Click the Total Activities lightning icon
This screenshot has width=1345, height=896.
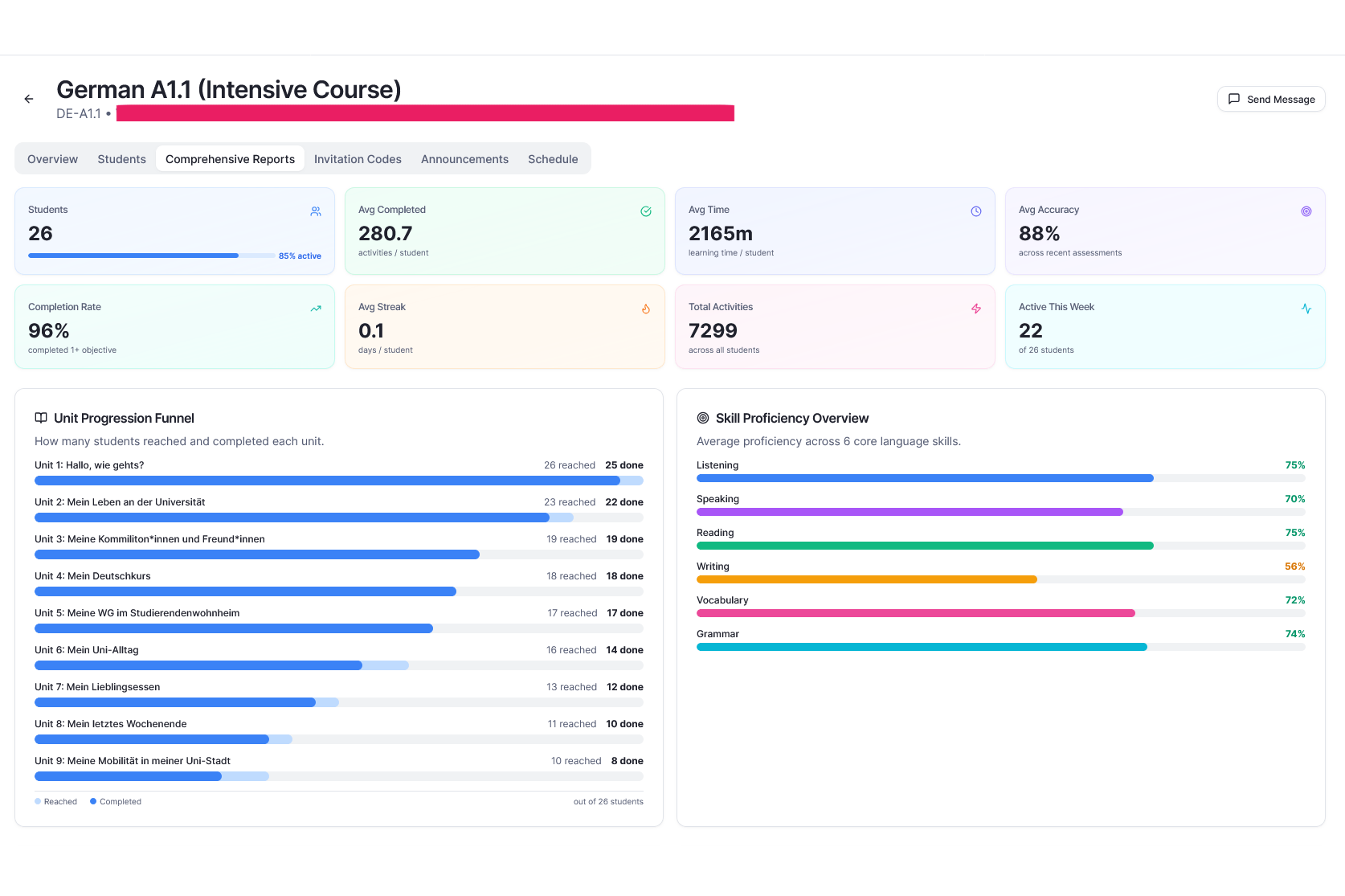click(x=976, y=309)
